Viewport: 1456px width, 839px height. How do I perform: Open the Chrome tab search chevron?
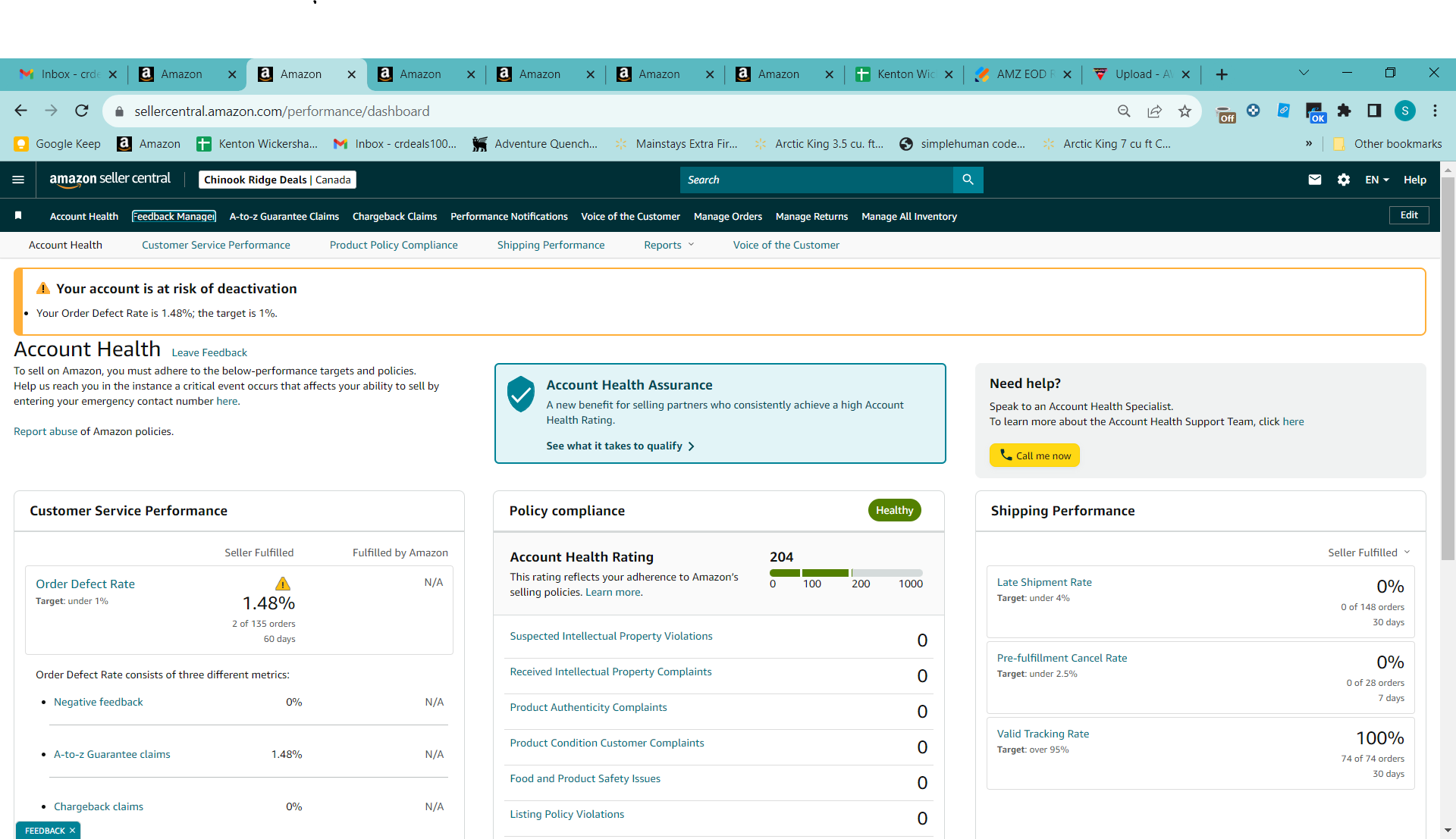(1304, 73)
